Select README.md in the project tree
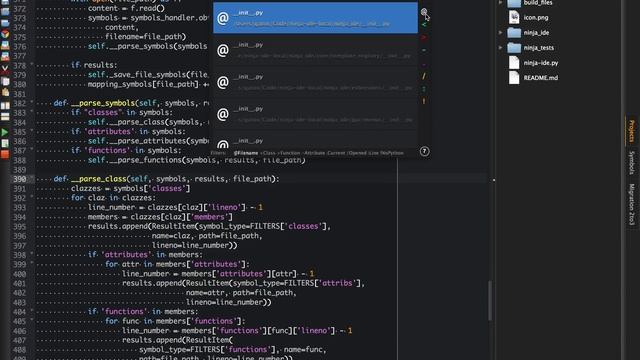The image size is (640, 360). (x=540, y=78)
